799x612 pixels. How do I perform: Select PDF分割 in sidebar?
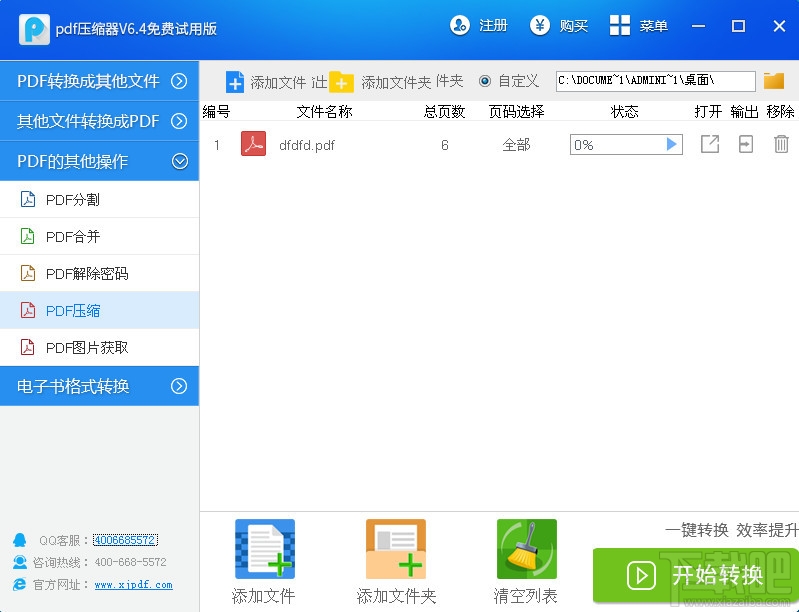(x=99, y=199)
